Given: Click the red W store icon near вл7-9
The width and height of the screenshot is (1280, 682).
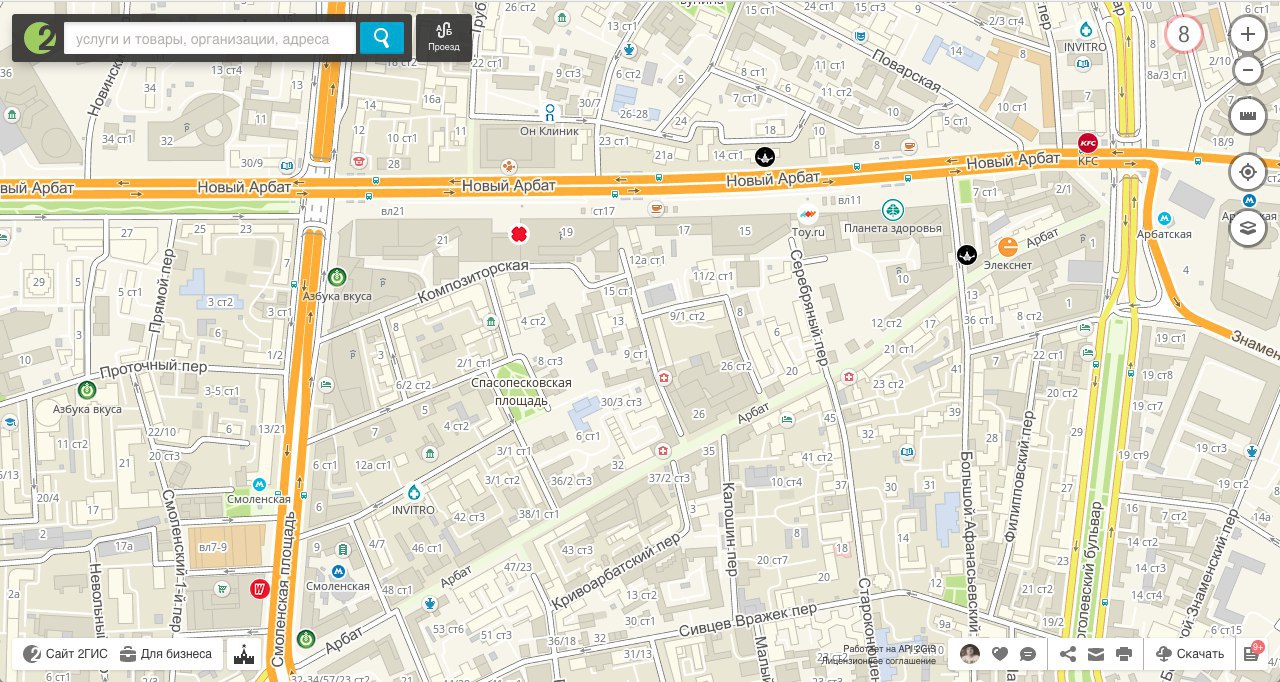Looking at the screenshot, I should [x=259, y=588].
